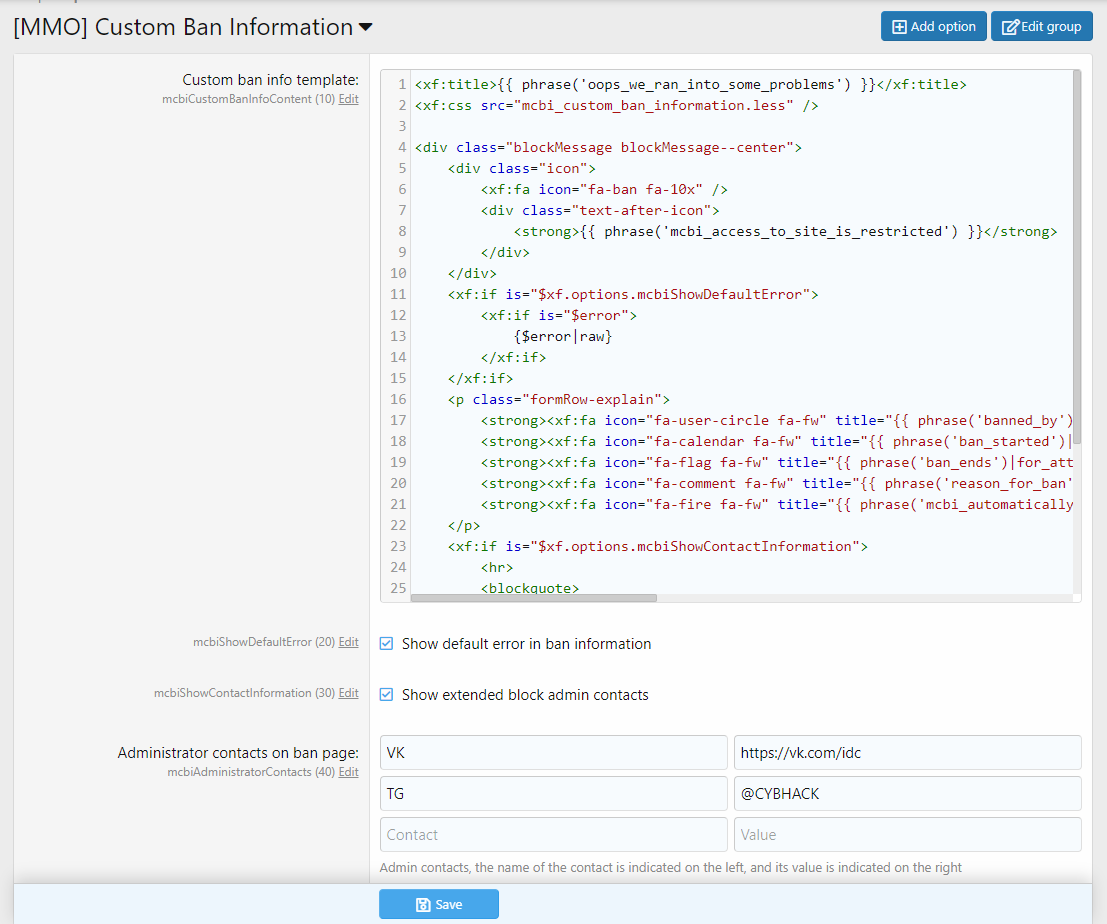Click the pencil icon on Edit group

(x=1010, y=27)
